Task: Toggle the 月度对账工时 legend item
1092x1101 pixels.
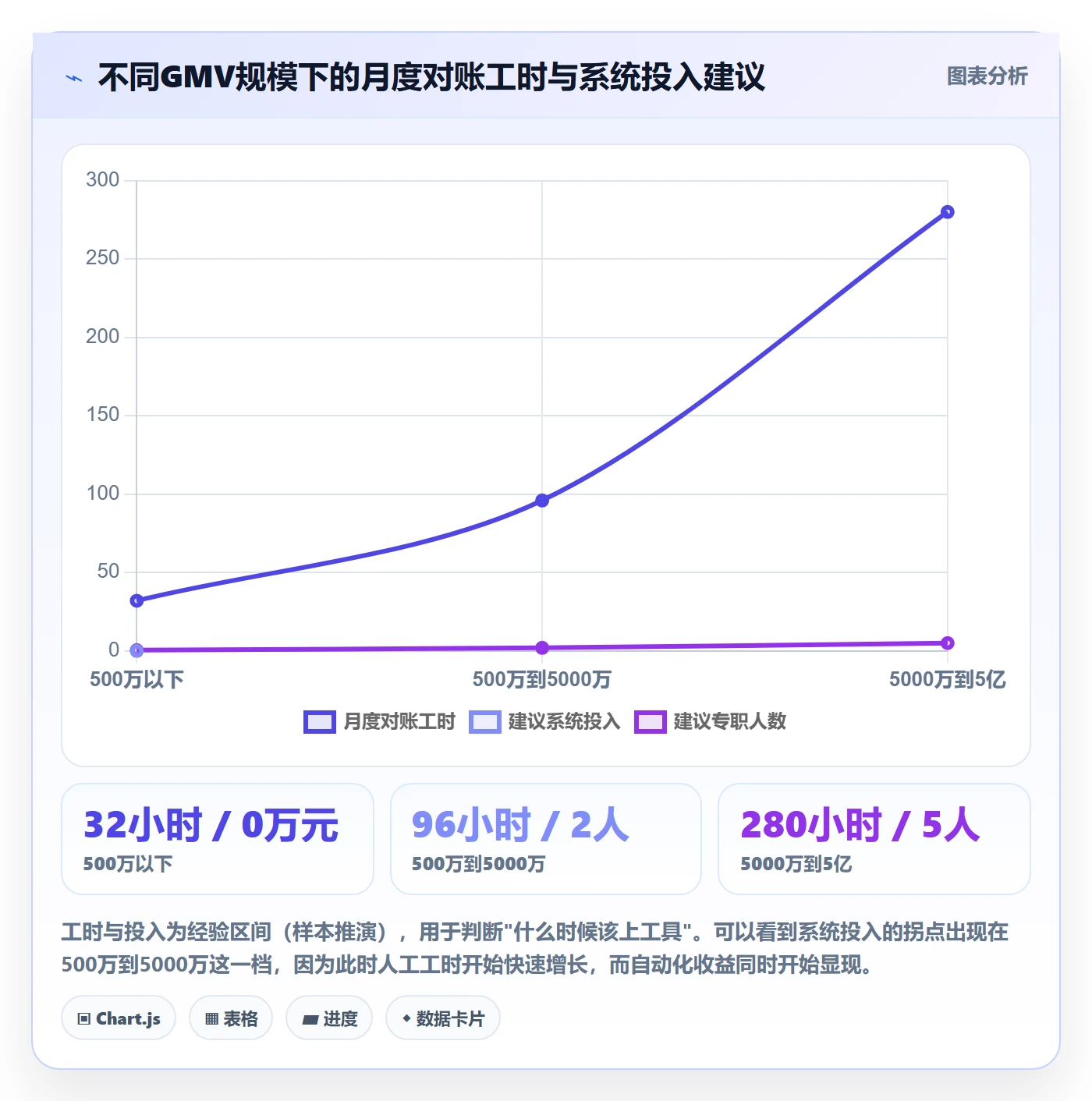Action: (x=380, y=722)
